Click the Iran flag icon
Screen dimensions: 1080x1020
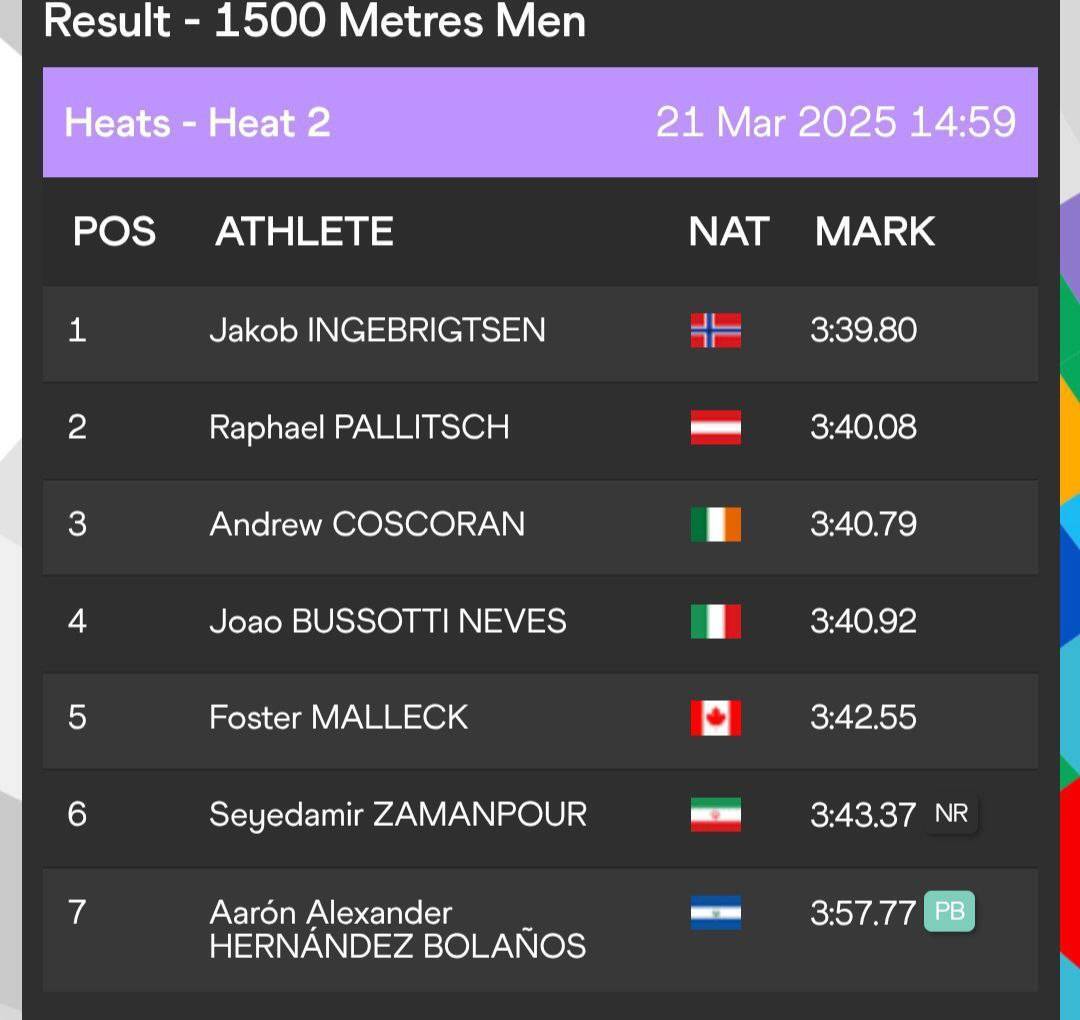(716, 815)
